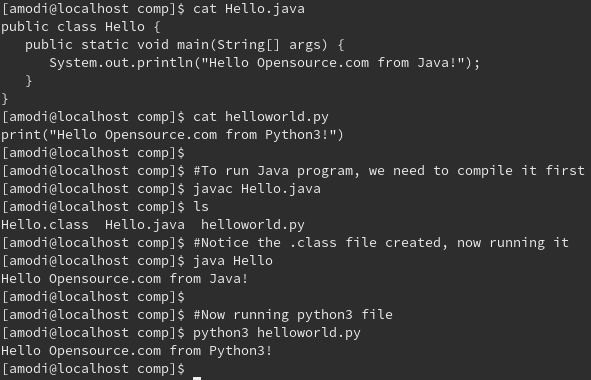
Task: Click the '#To run Java program' comment
Action: pyautogui.click(x=389, y=171)
